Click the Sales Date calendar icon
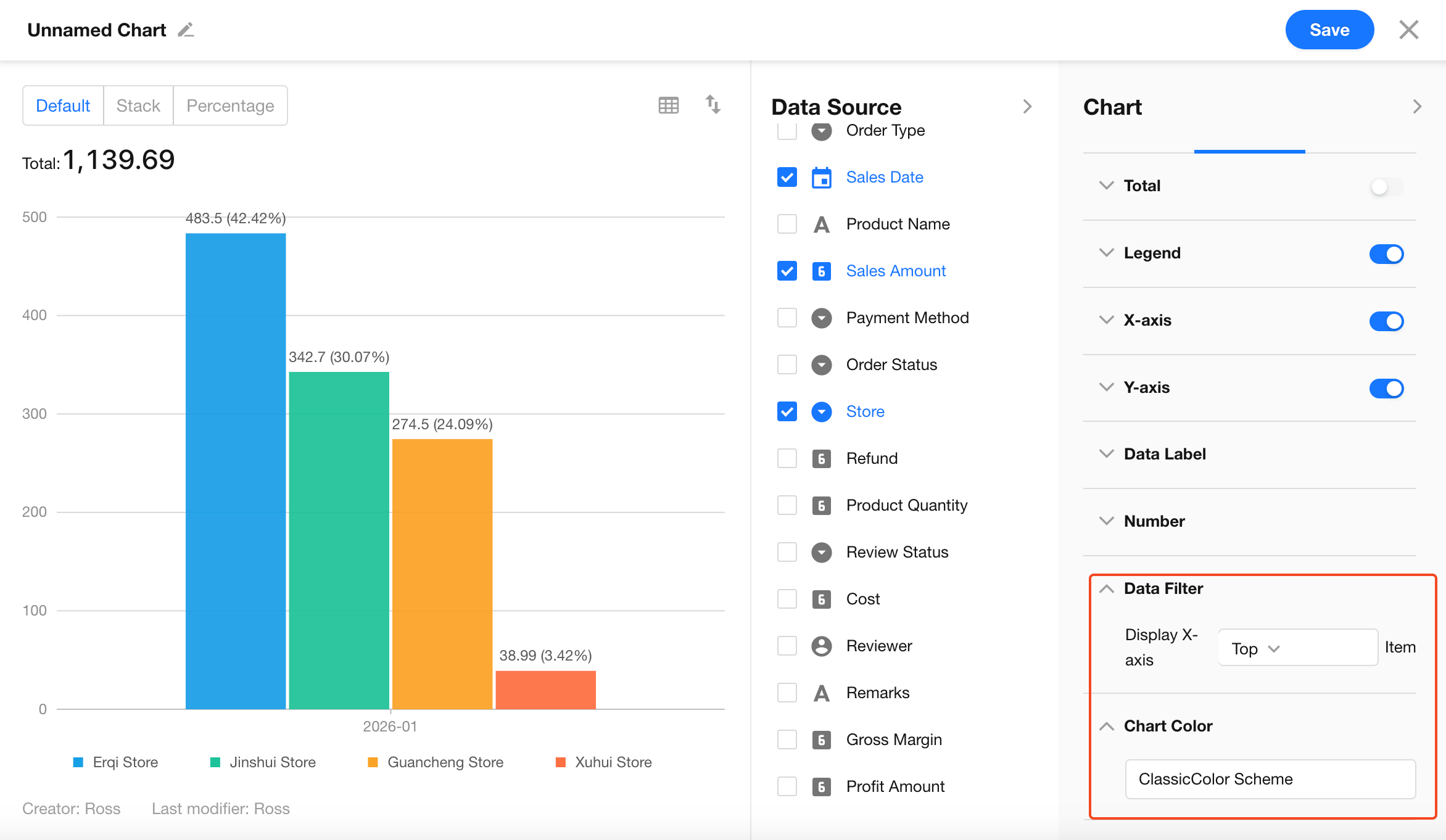1446x840 pixels. 821,178
